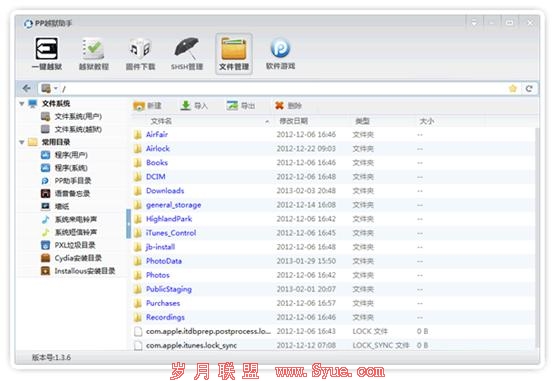Image resolution: width=553 pixels, height=381 pixels.
Task: Select the HighlandPark folder name
Action: (x=169, y=219)
